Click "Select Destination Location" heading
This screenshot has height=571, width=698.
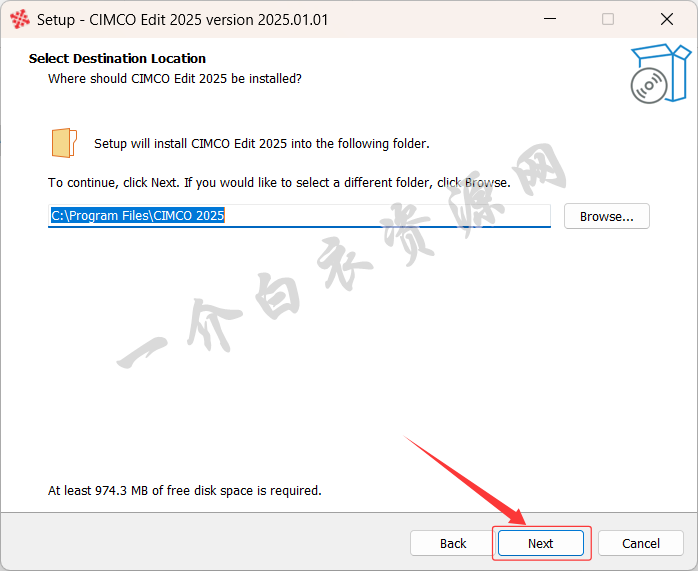click(117, 58)
